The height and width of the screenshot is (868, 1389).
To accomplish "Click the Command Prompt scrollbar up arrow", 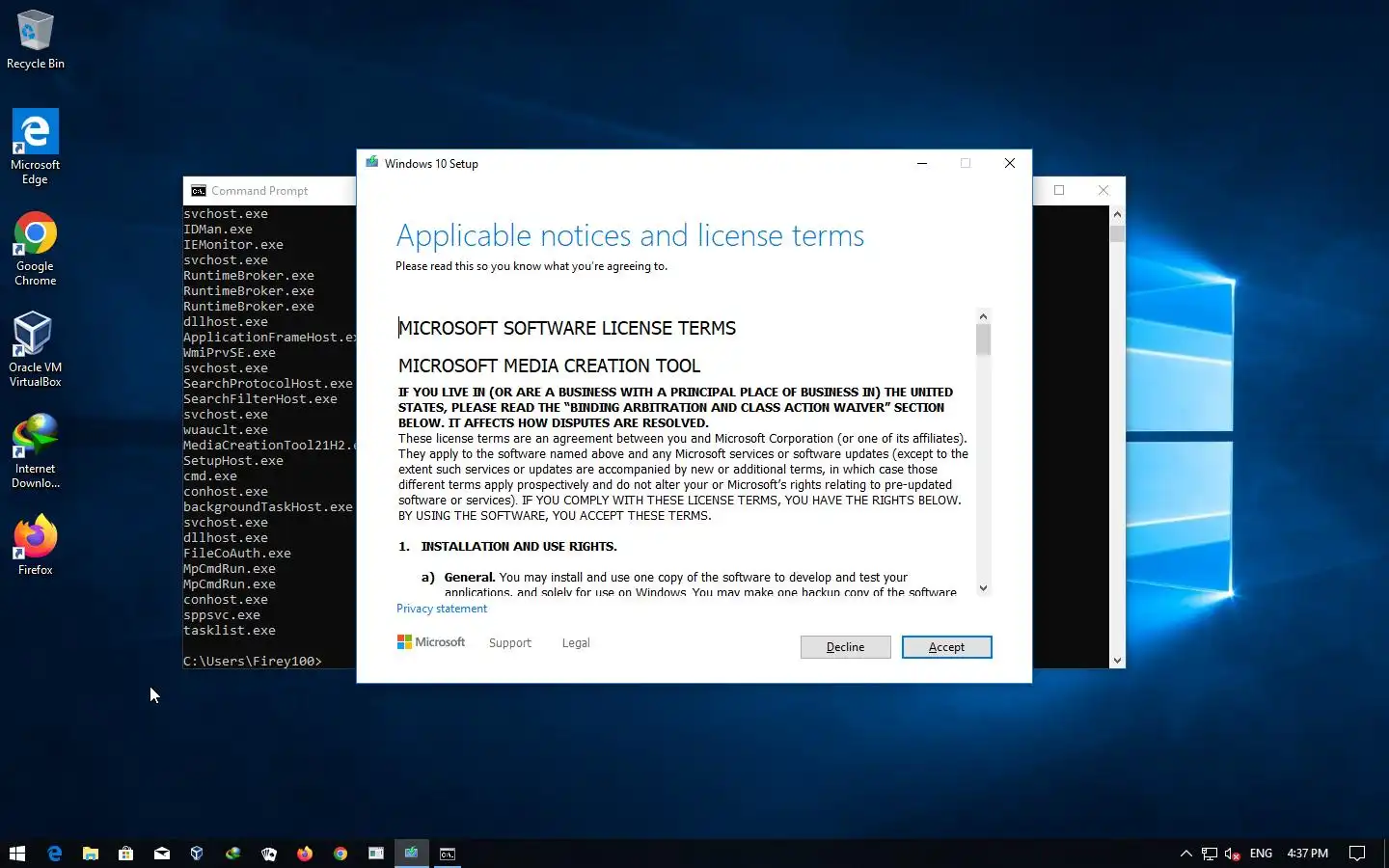I will pyautogui.click(x=1117, y=214).
